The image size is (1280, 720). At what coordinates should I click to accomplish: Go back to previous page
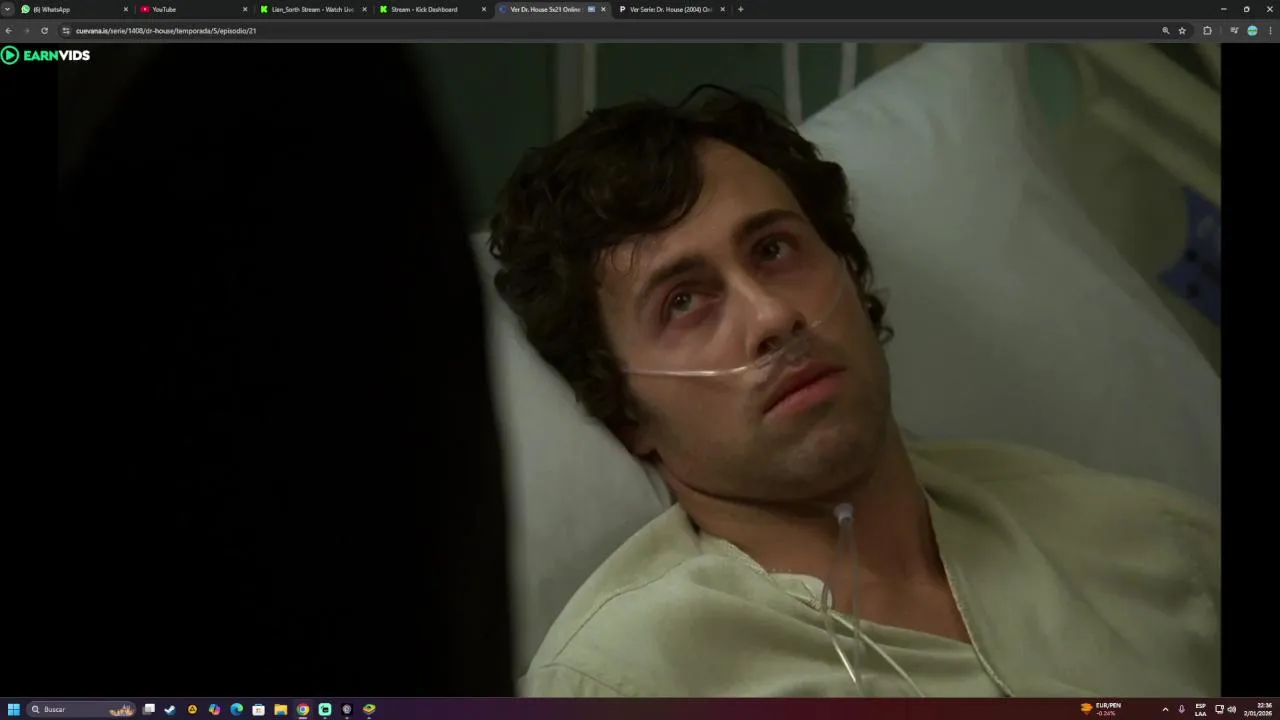tap(9, 31)
